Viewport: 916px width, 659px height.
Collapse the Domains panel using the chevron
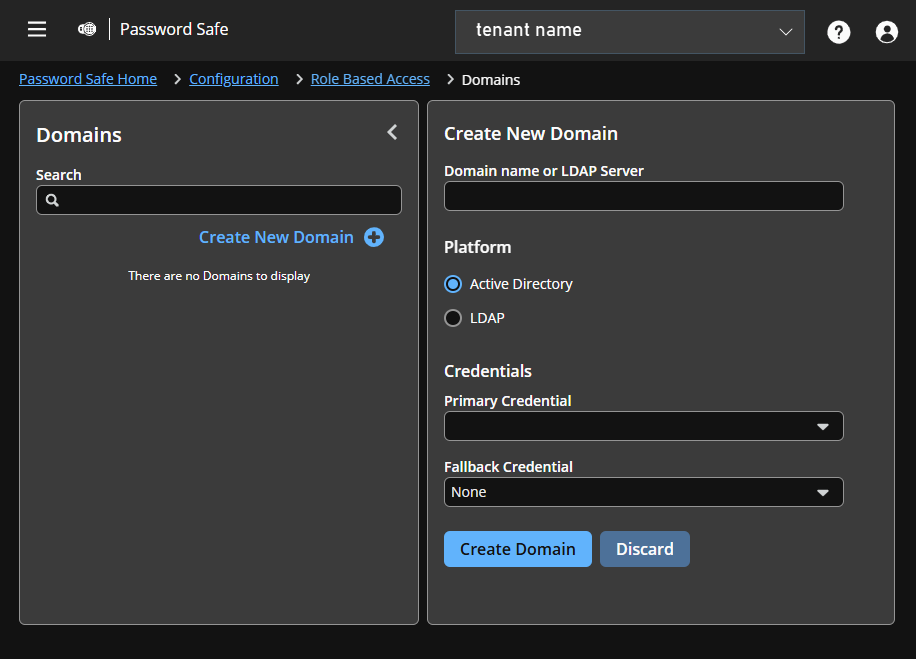tap(391, 131)
